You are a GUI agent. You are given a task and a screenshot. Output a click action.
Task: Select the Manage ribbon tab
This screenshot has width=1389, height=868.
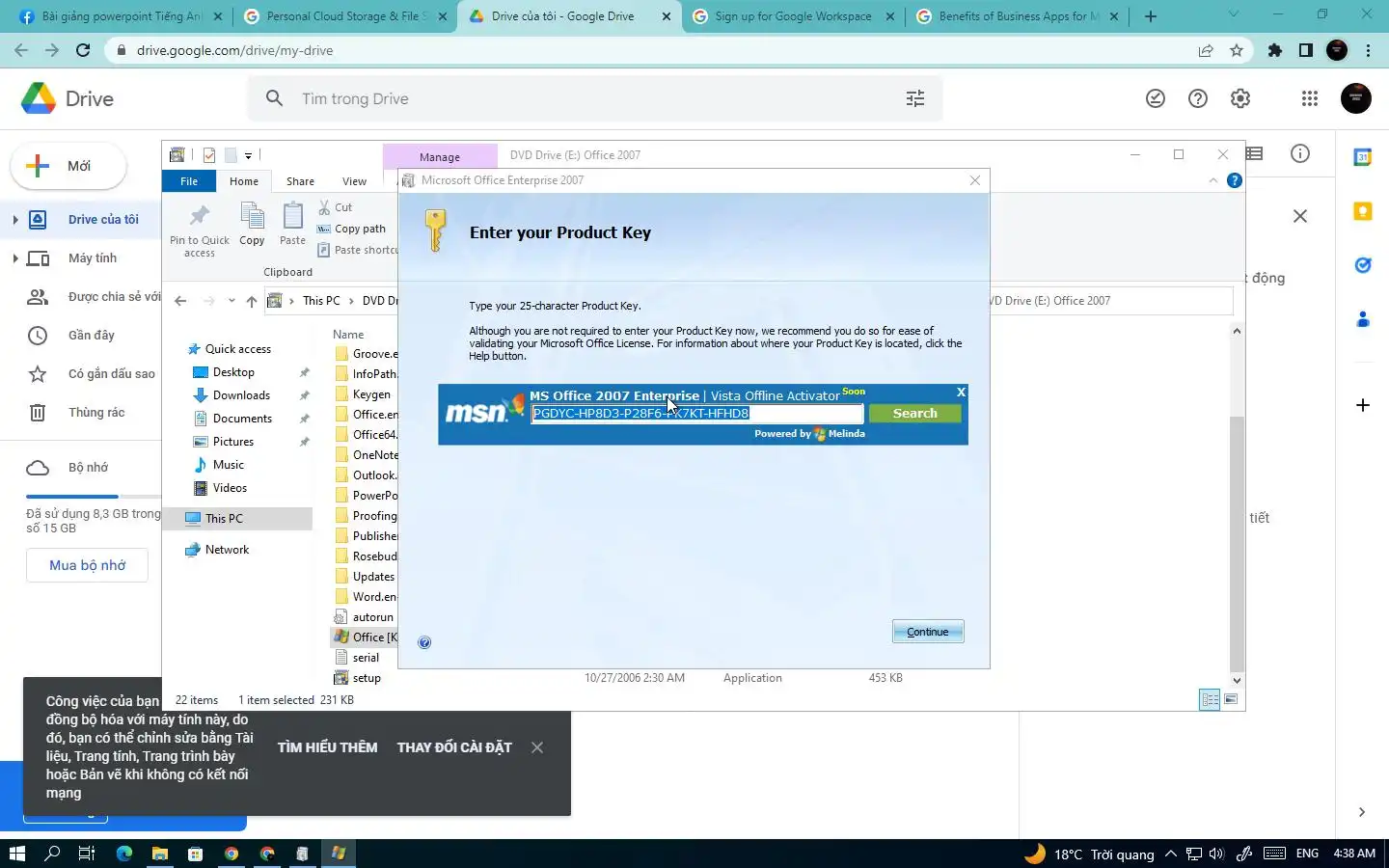coord(440,156)
